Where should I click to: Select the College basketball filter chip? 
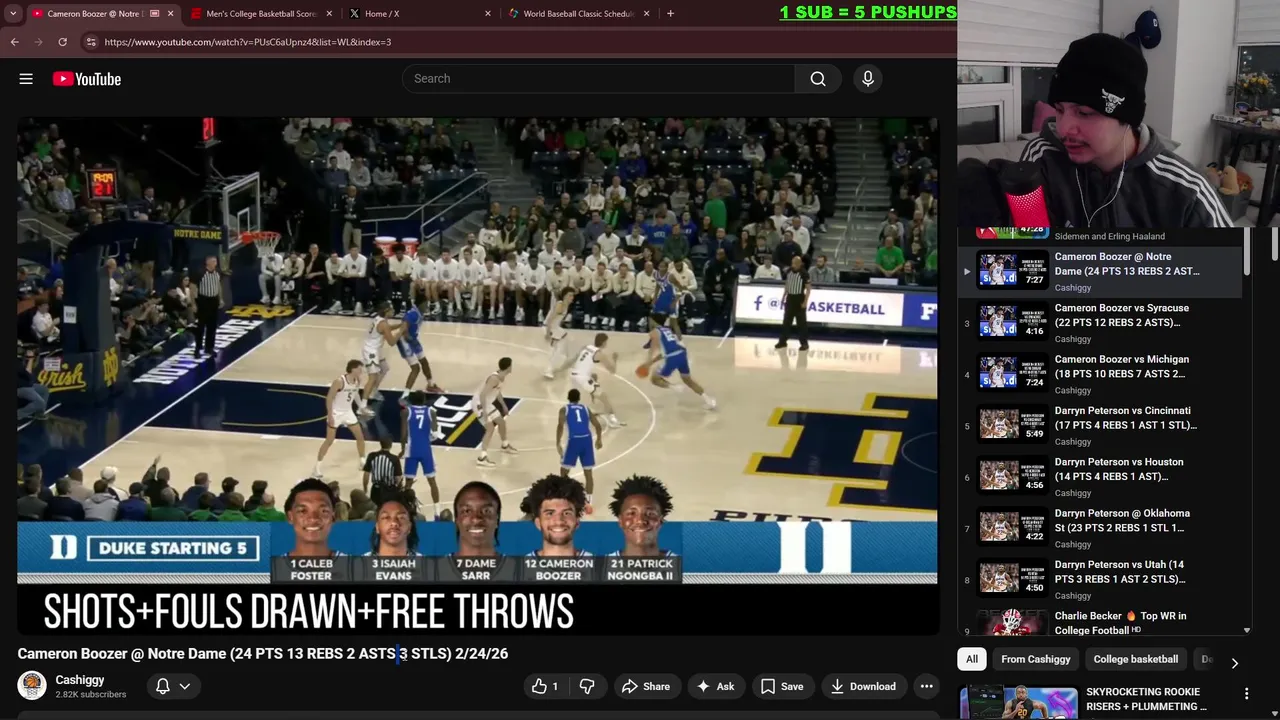1136,659
